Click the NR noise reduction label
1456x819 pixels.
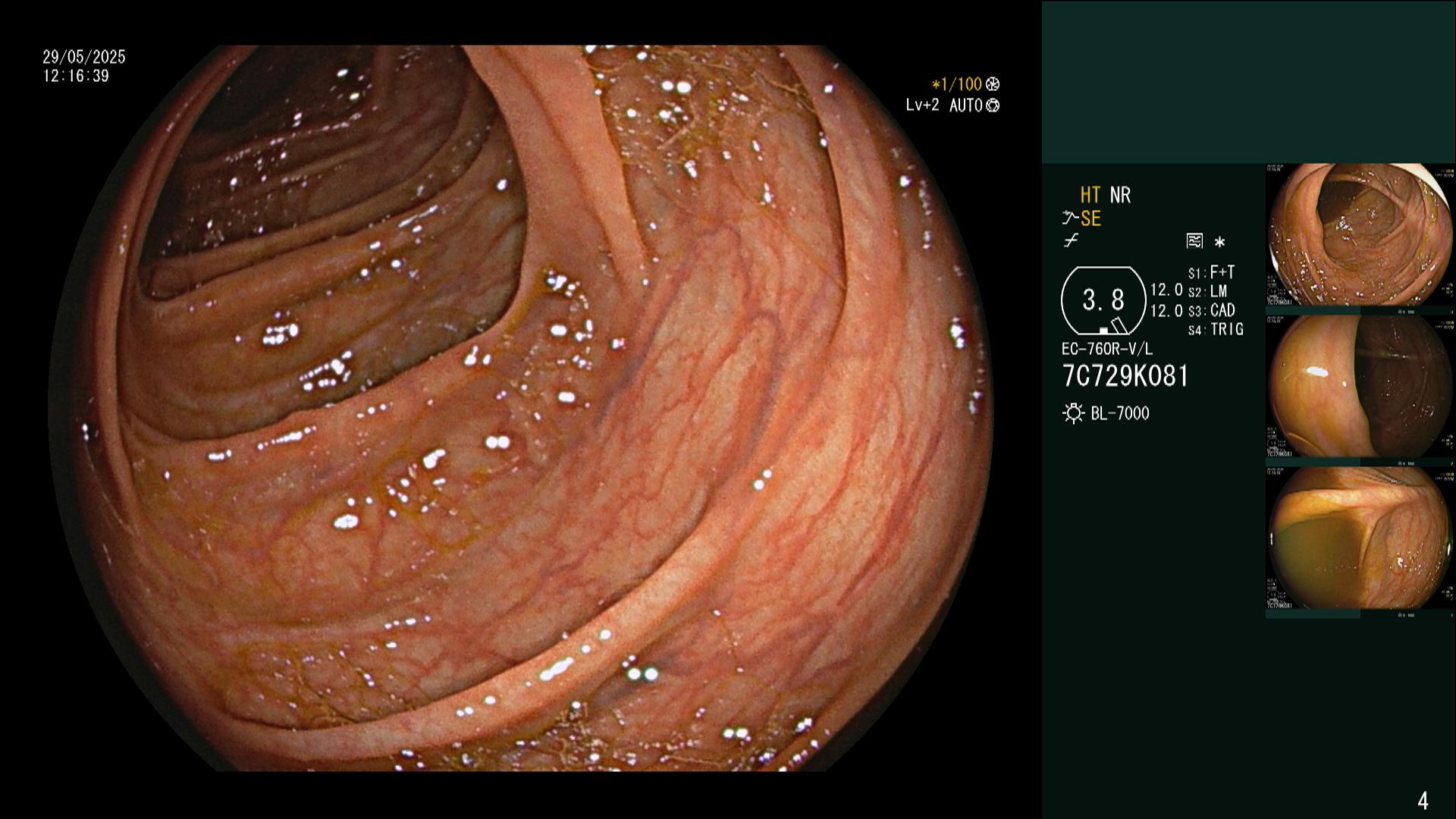tap(1120, 196)
